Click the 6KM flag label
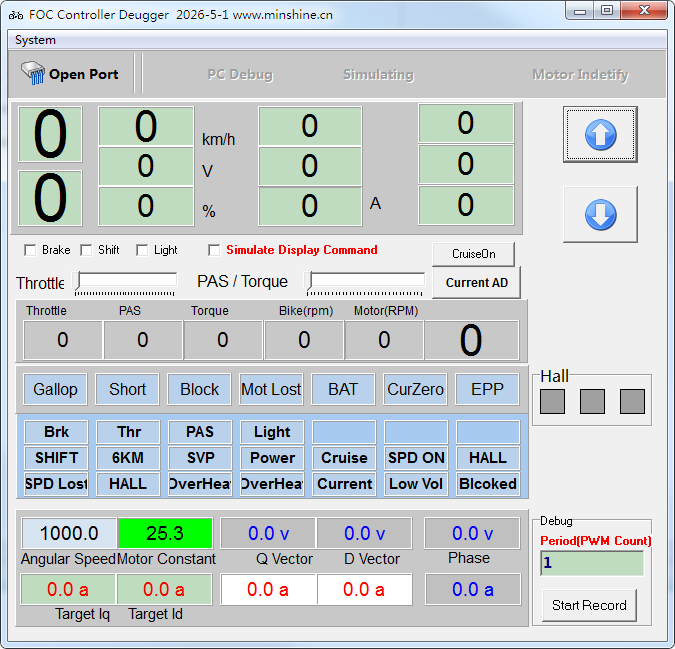Screen dimensions: 675x649 click(128, 457)
